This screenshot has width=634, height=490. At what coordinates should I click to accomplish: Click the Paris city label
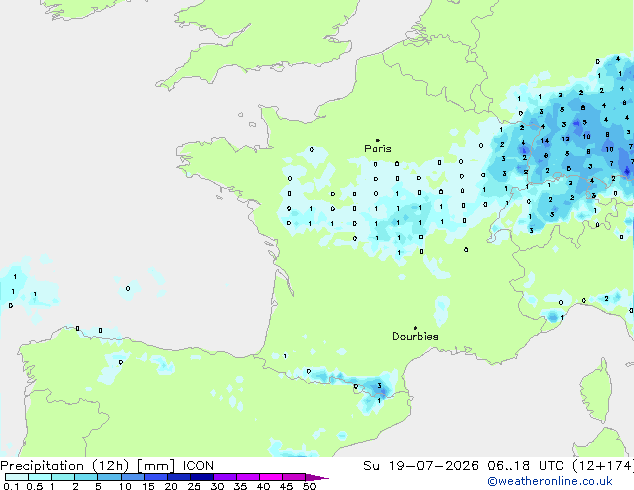click(378, 149)
